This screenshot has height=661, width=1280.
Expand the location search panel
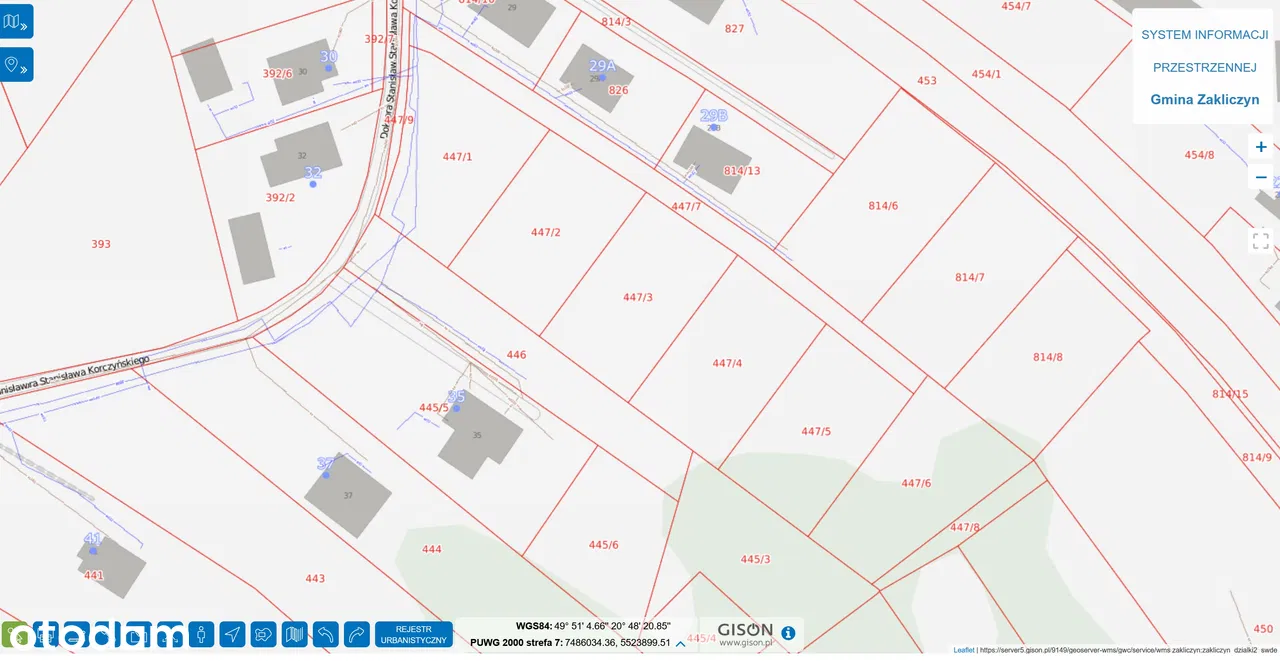[x=16, y=65]
